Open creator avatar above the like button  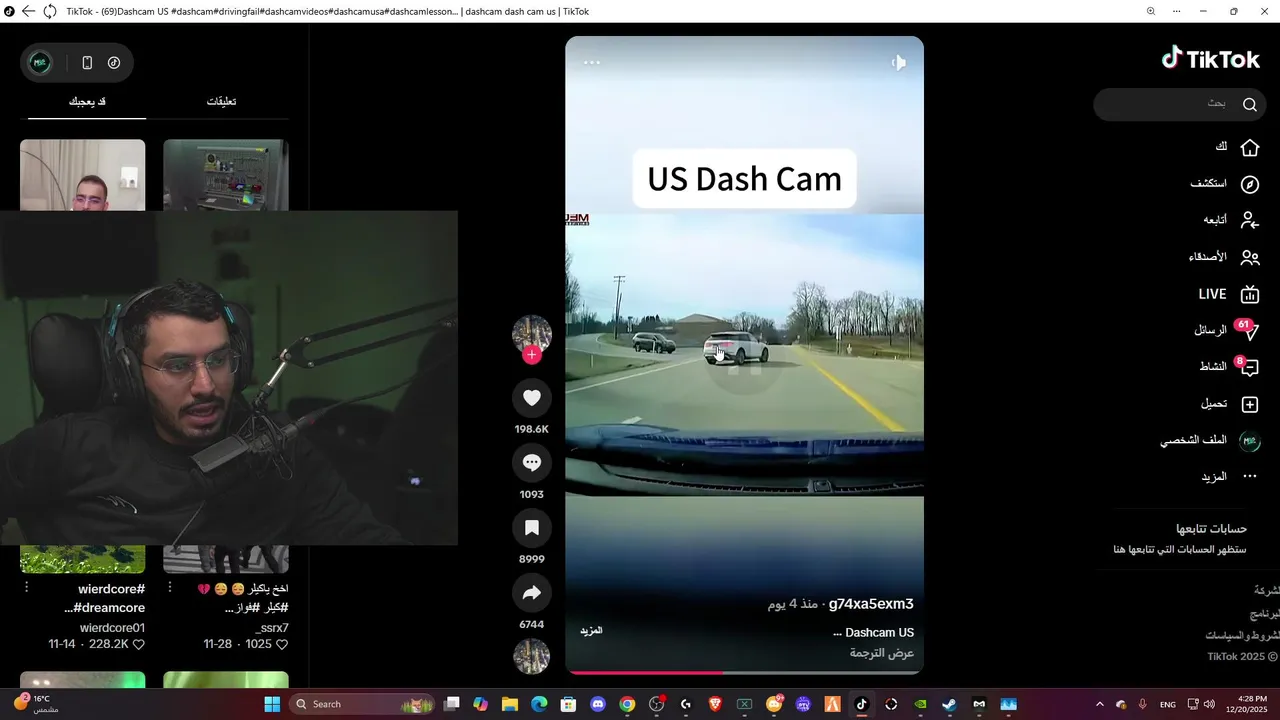coord(532,334)
